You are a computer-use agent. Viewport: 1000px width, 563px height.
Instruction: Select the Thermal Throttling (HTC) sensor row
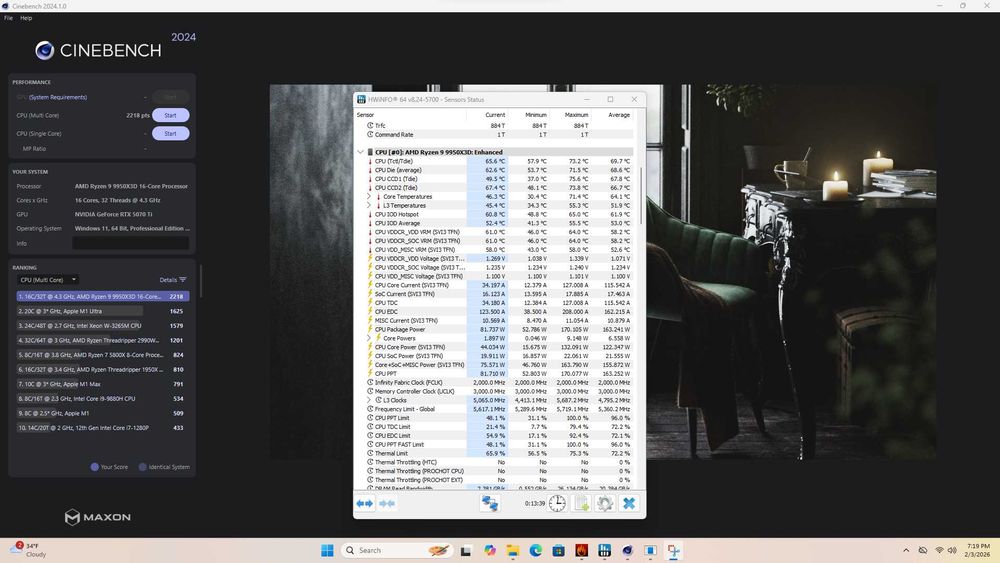click(495, 462)
